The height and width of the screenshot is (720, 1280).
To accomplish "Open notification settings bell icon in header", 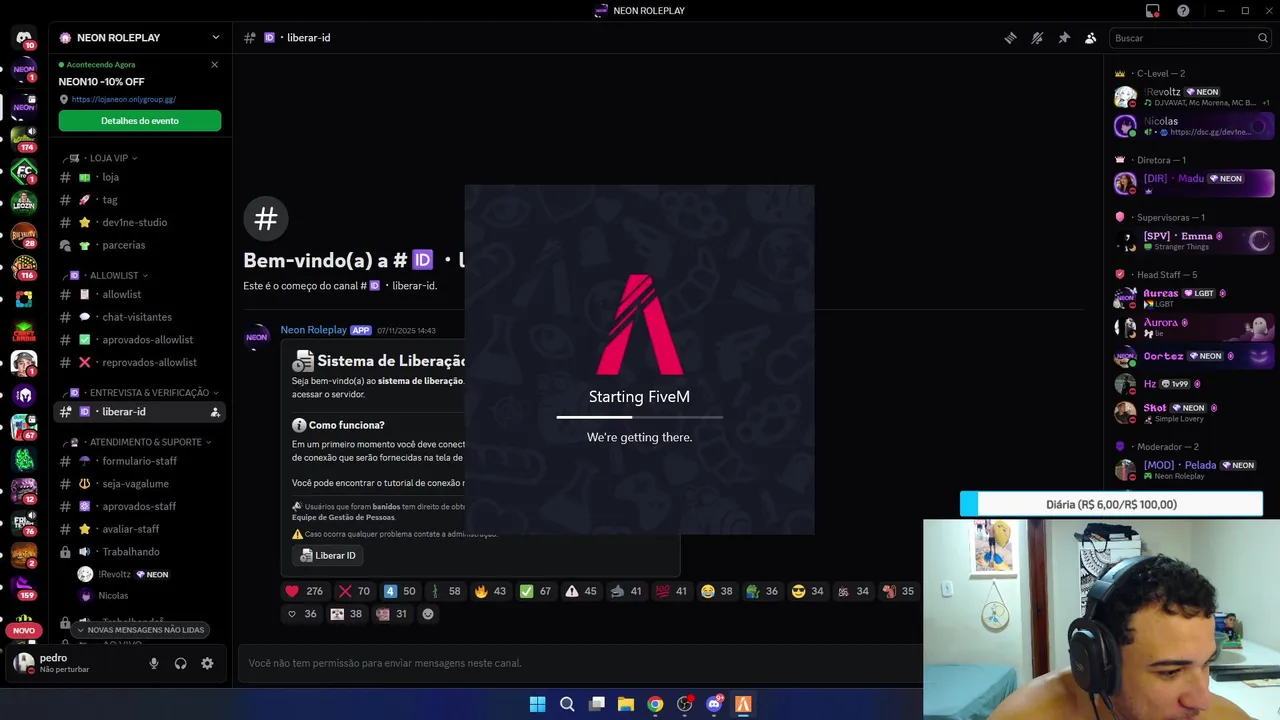I will [x=1037, y=38].
